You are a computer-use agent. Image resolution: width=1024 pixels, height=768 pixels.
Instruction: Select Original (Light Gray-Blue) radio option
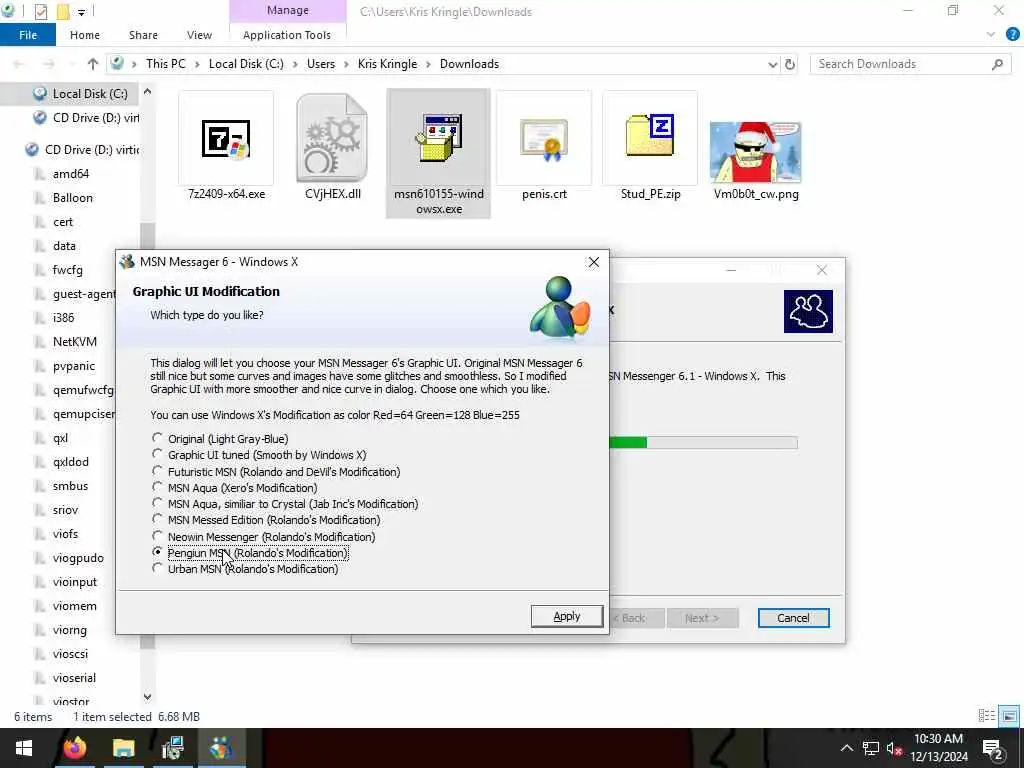click(157, 438)
